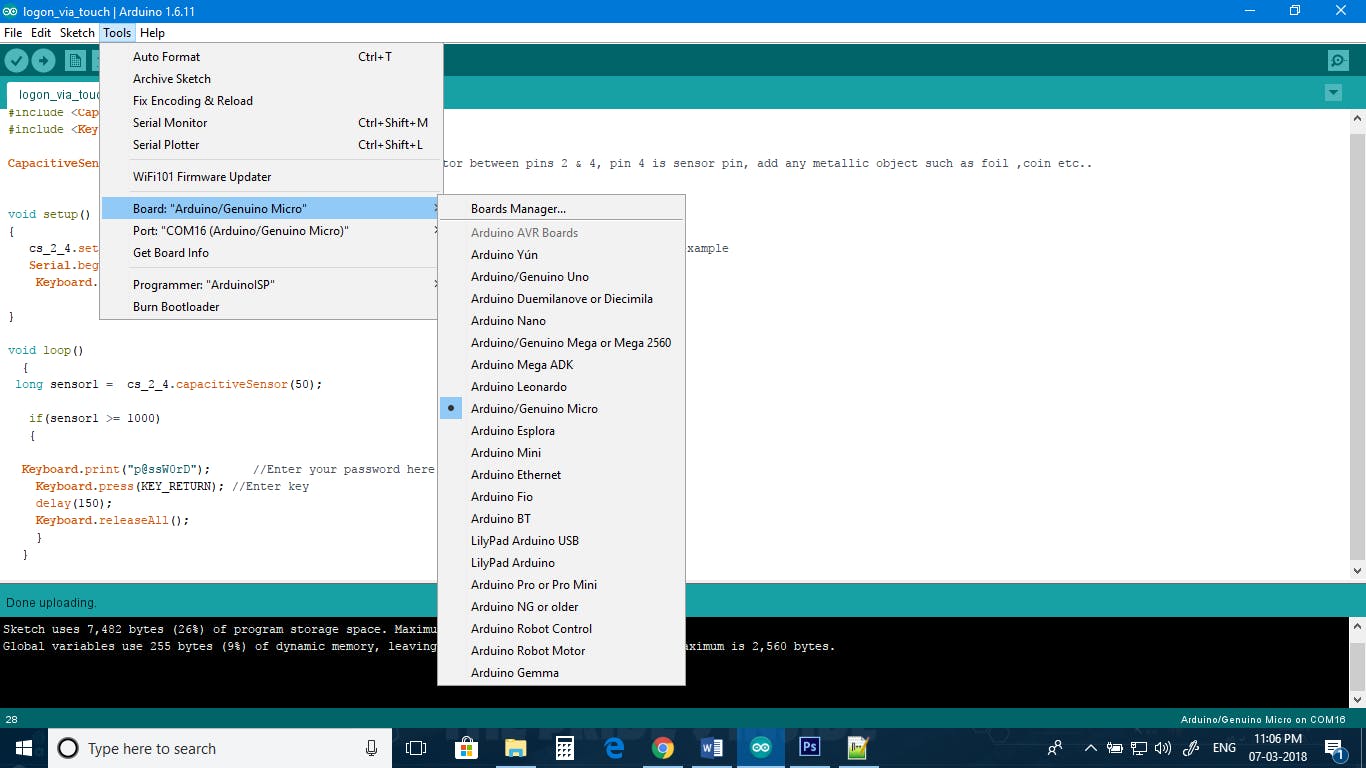The height and width of the screenshot is (768, 1366).
Task: Choose Archive Sketch menu entry
Action: pyautogui.click(x=271, y=79)
